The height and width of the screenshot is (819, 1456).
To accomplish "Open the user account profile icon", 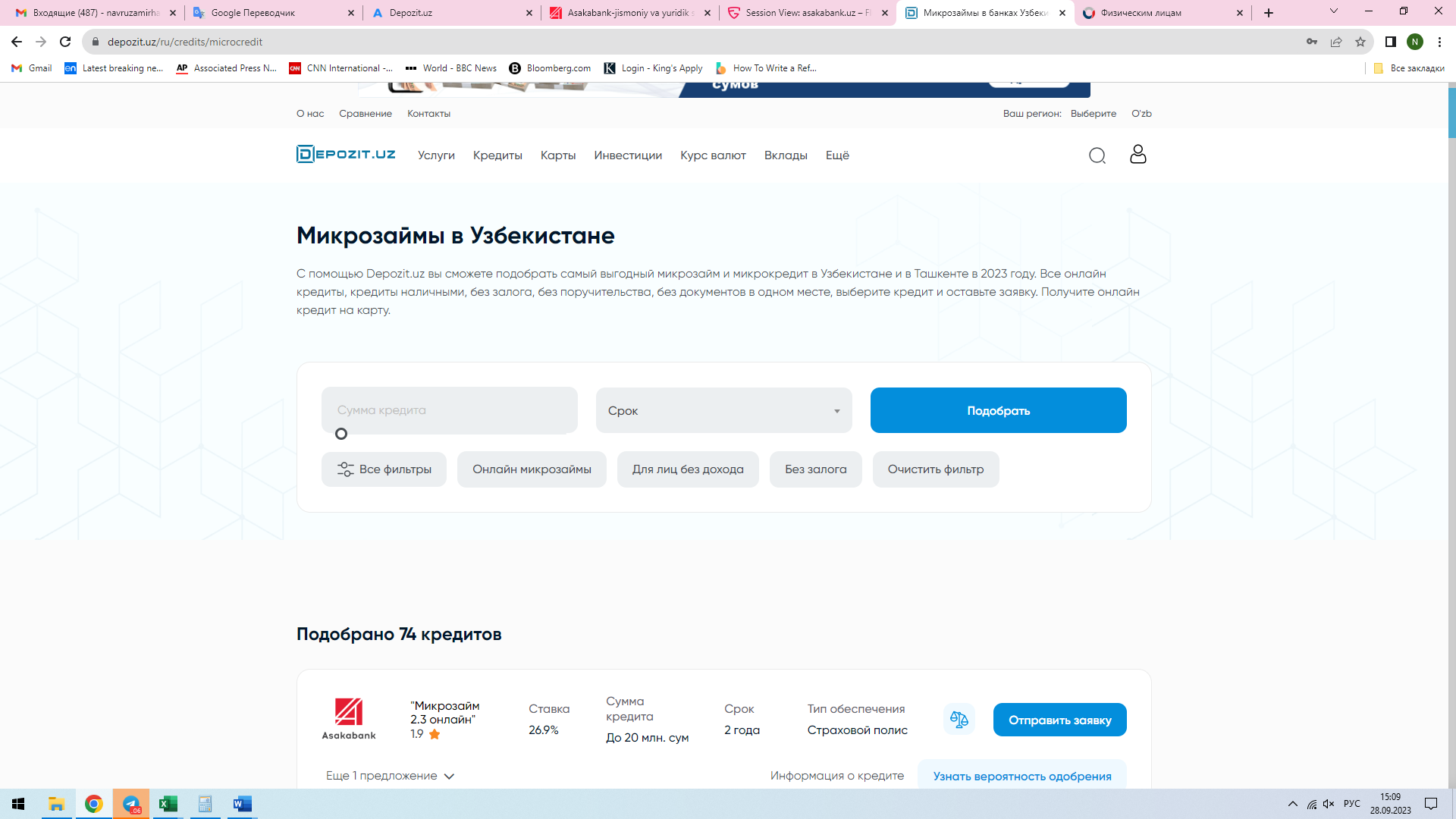I will [1138, 155].
